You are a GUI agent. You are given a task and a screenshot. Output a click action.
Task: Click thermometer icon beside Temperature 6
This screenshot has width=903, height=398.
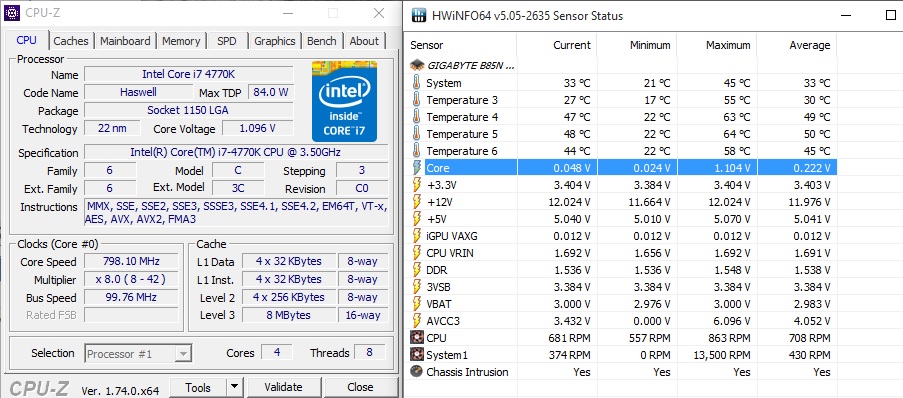pyautogui.click(x=416, y=151)
